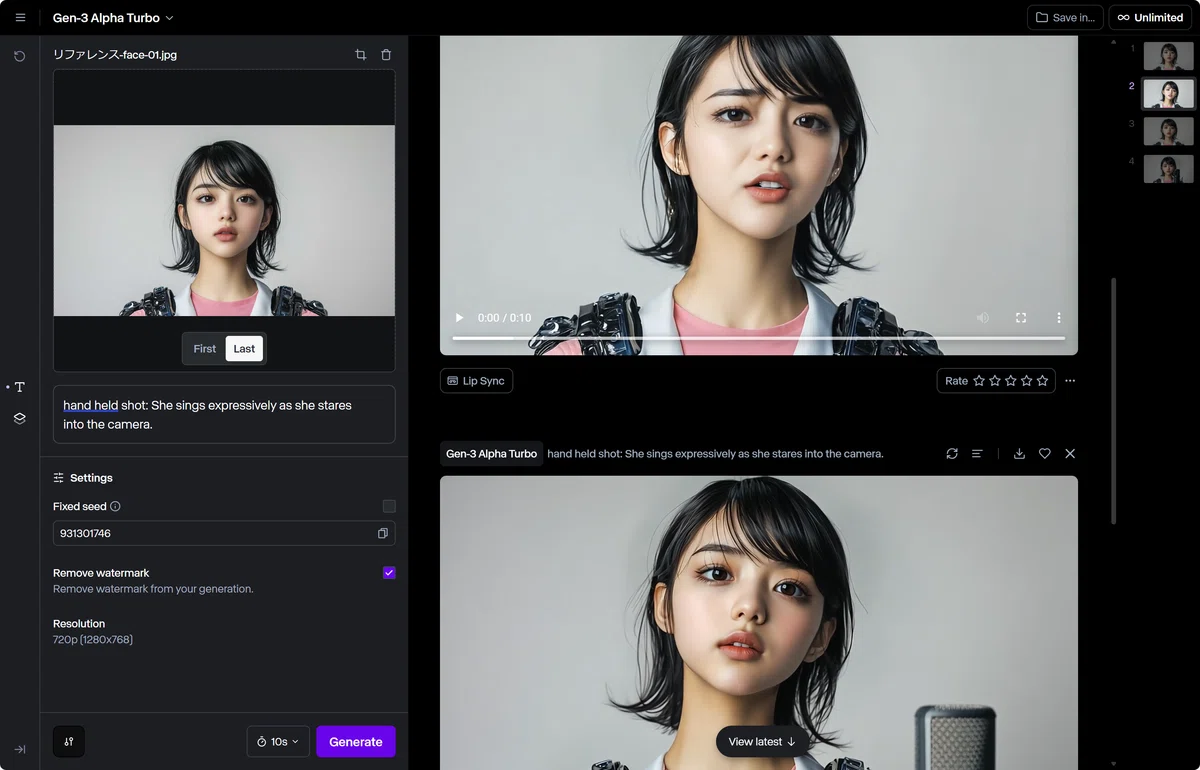Screen dimensions: 1200x770
Task: Click the View latest button
Action: (762, 742)
